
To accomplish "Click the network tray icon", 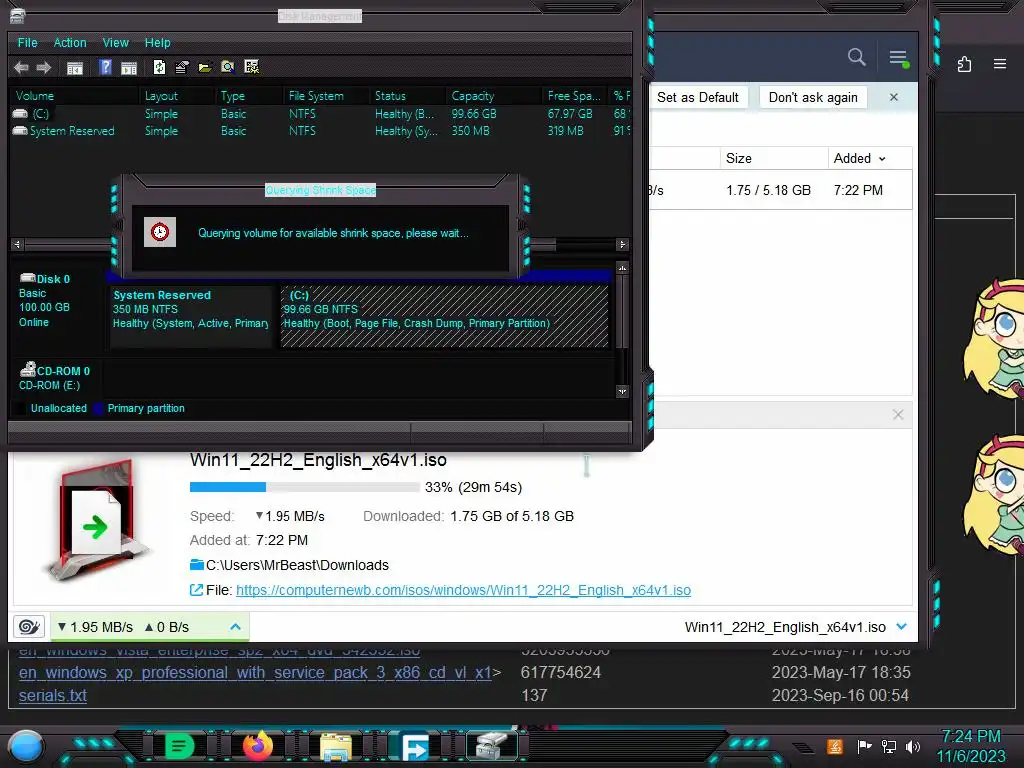I will coord(888,746).
